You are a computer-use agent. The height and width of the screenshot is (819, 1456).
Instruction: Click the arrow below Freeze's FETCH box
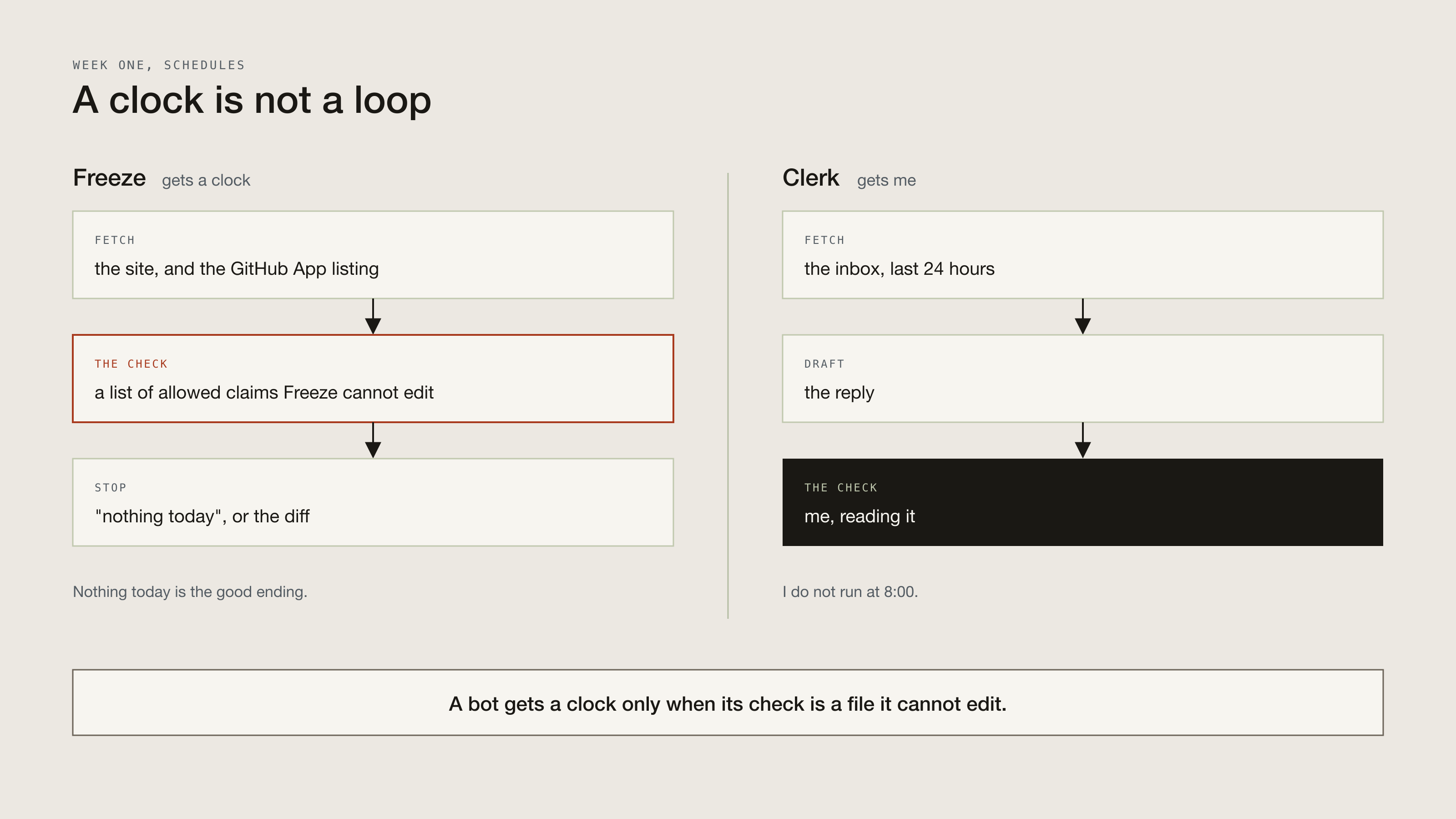[x=373, y=317]
